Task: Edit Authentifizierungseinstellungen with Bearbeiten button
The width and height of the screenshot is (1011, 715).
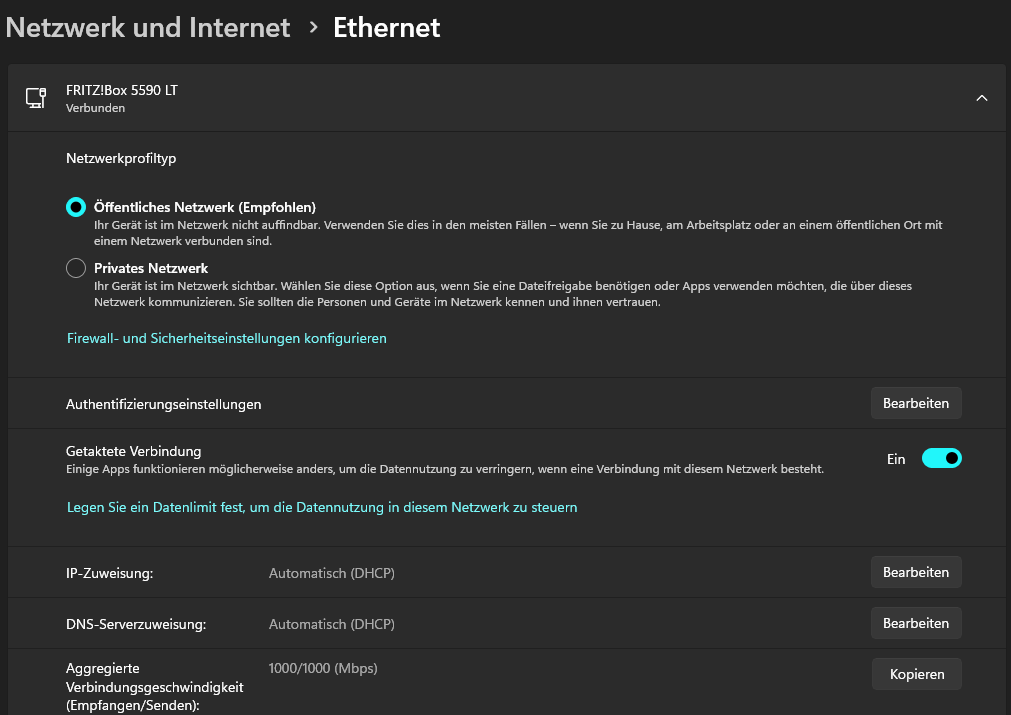Action: pyautogui.click(x=916, y=403)
